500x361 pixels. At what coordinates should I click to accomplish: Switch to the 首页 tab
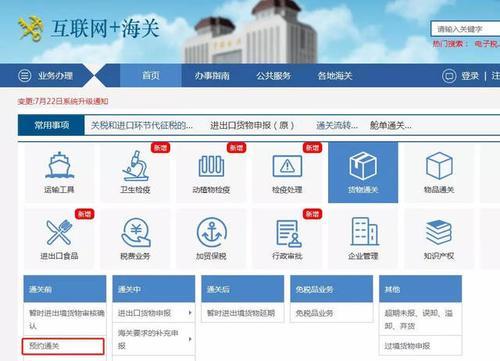[151, 75]
